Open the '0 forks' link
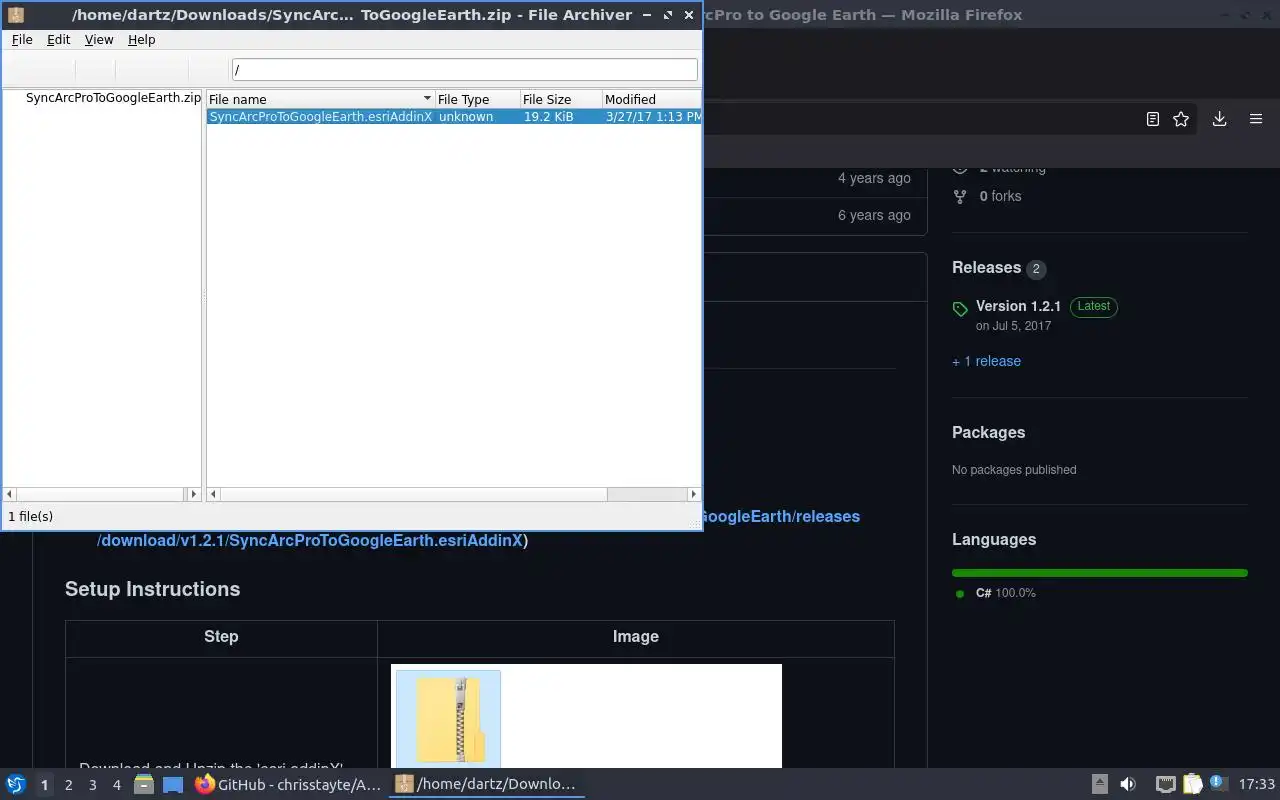 tap(1000, 196)
